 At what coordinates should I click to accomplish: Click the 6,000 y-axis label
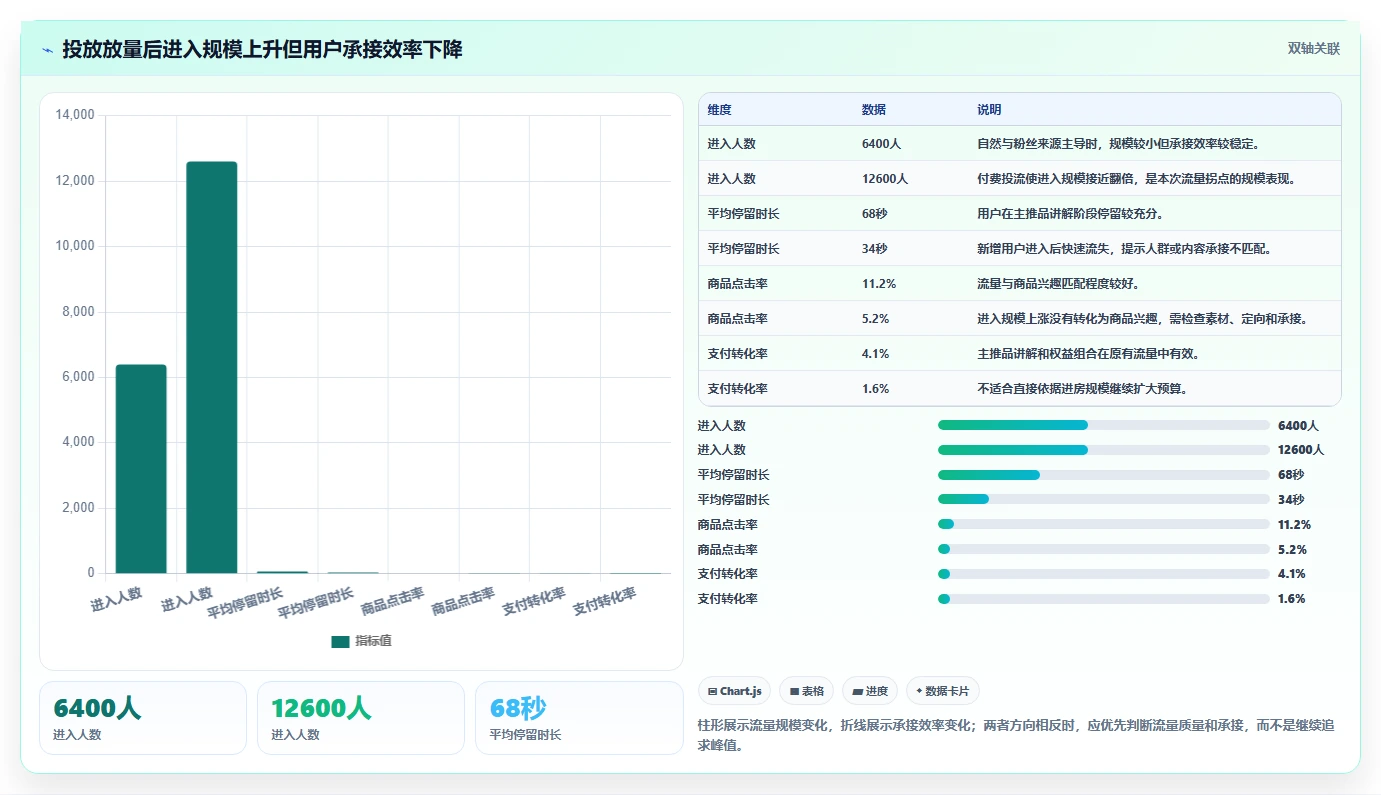click(78, 377)
